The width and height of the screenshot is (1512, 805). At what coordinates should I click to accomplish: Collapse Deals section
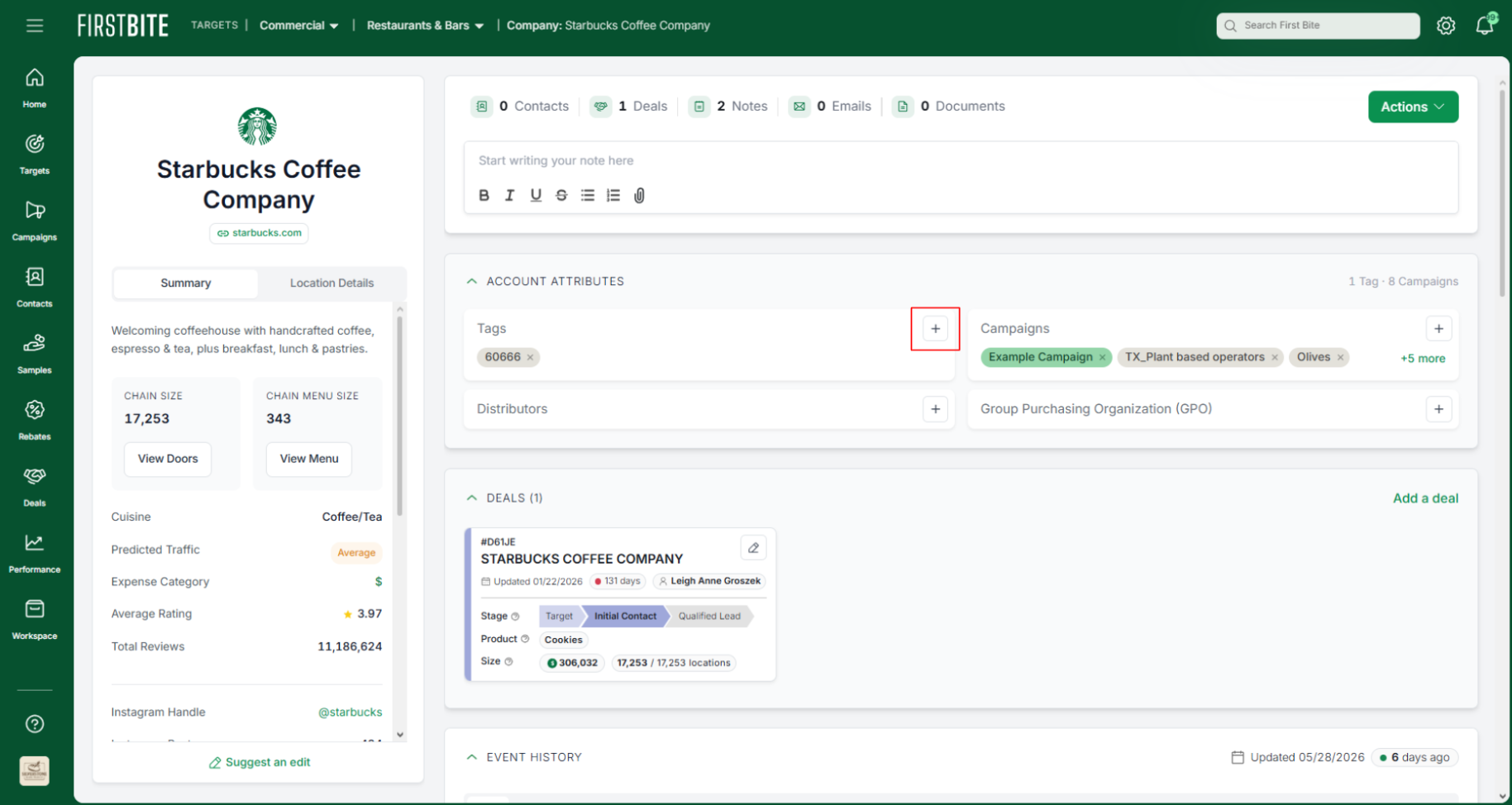click(471, 498)
